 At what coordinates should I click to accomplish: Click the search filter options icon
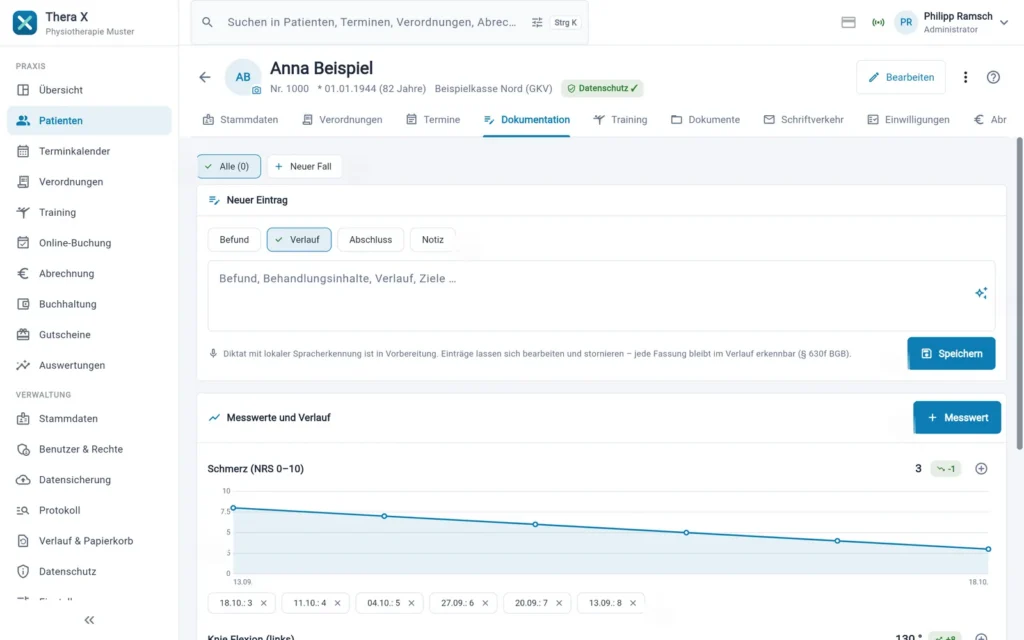pos(537,22)
